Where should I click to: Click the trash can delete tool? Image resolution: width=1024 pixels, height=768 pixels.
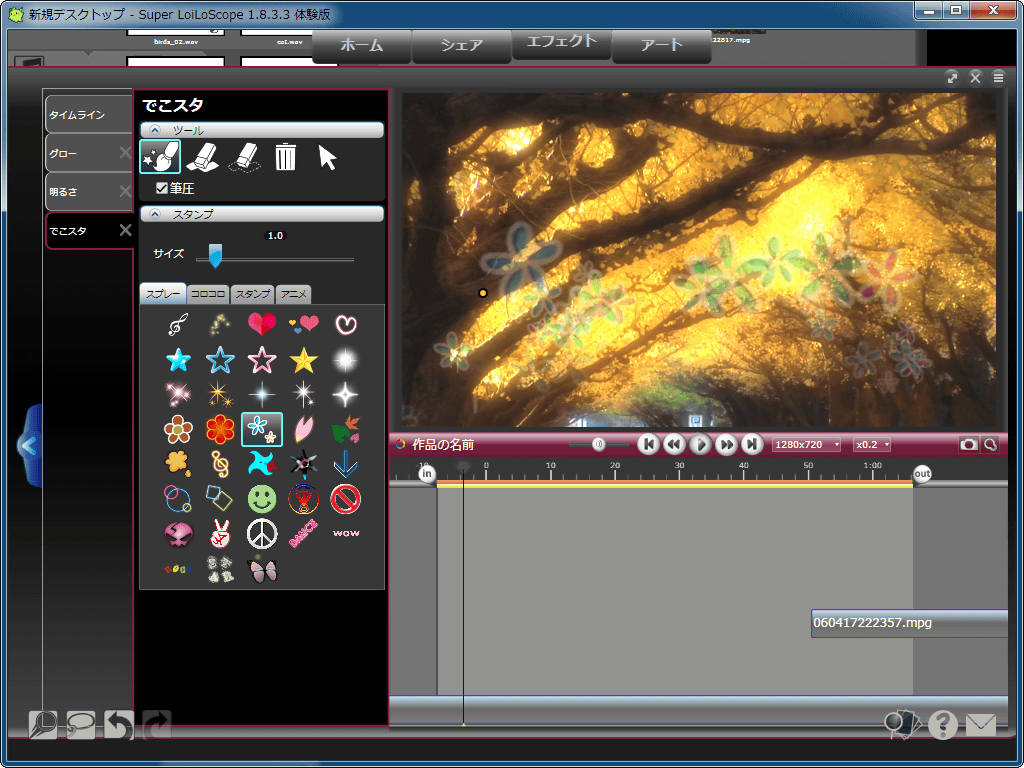(x=286, y=157)
